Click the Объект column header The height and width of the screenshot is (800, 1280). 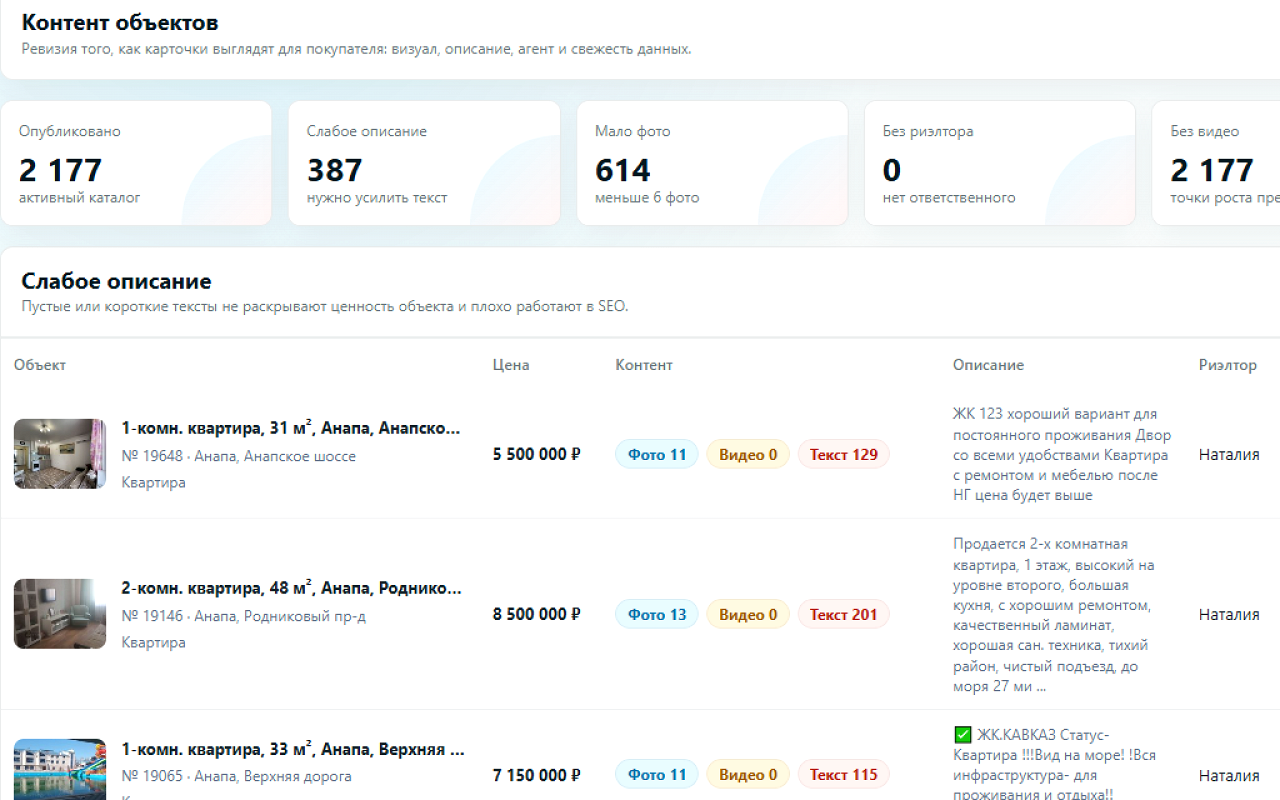pos(40,365)
